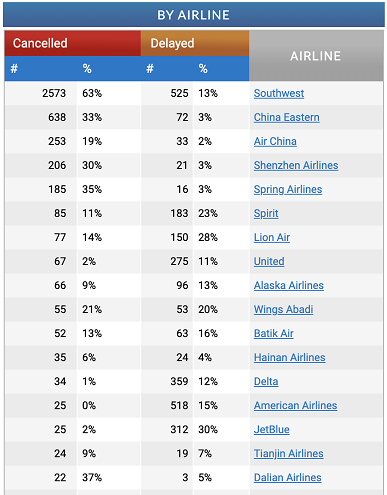Image resolution: width=387 pixels, height=495 pixels.
Task: Click the JetBlue link
Action: click(x=271, y=429)
